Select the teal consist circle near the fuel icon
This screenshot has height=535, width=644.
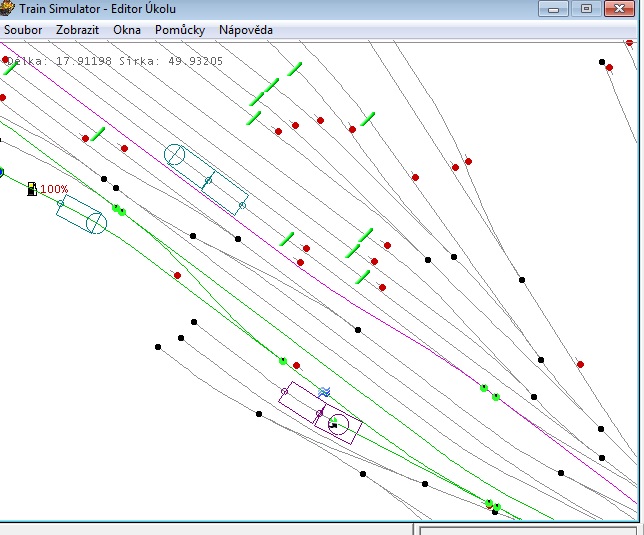point(97,223)
